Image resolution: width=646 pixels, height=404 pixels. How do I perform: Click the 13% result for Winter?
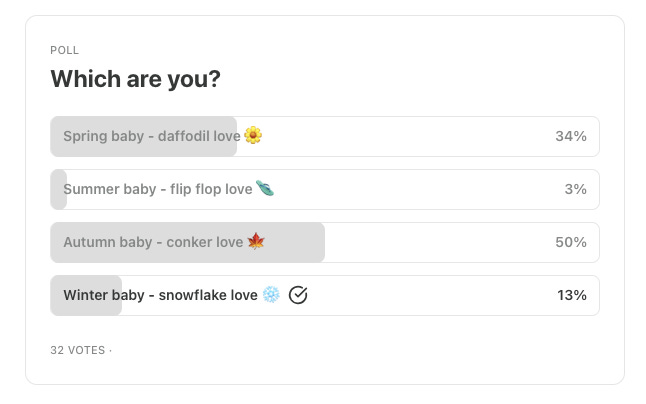572,295
